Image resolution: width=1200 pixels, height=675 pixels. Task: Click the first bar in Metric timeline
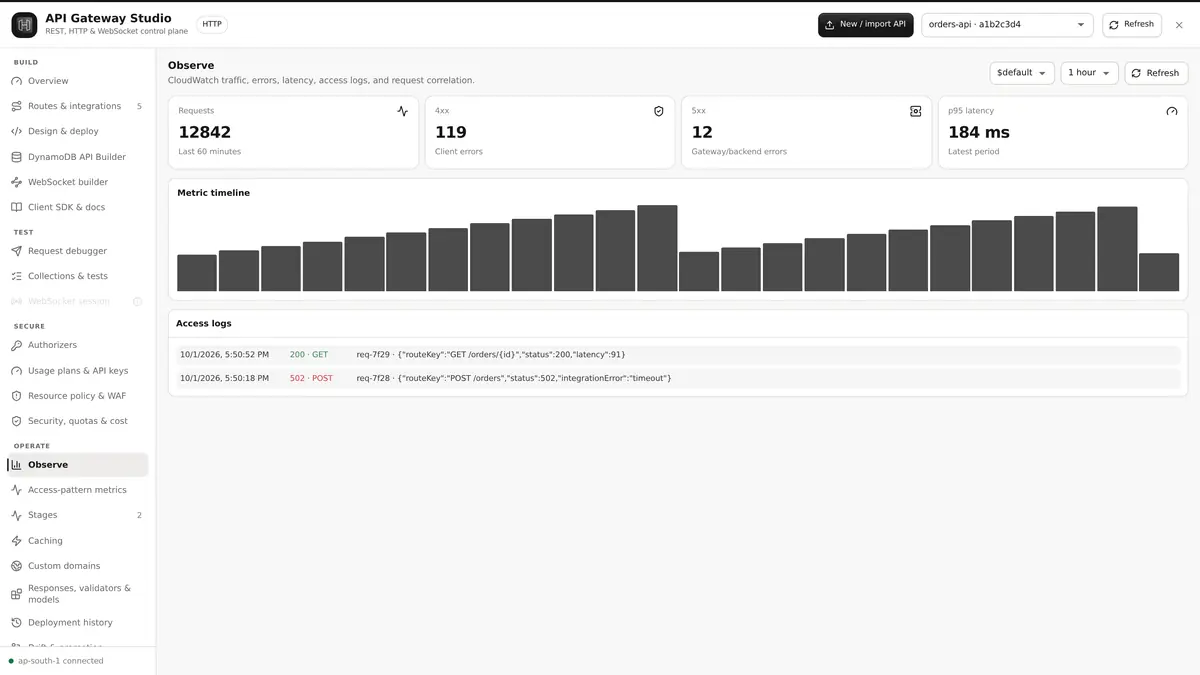click(197, 273)
